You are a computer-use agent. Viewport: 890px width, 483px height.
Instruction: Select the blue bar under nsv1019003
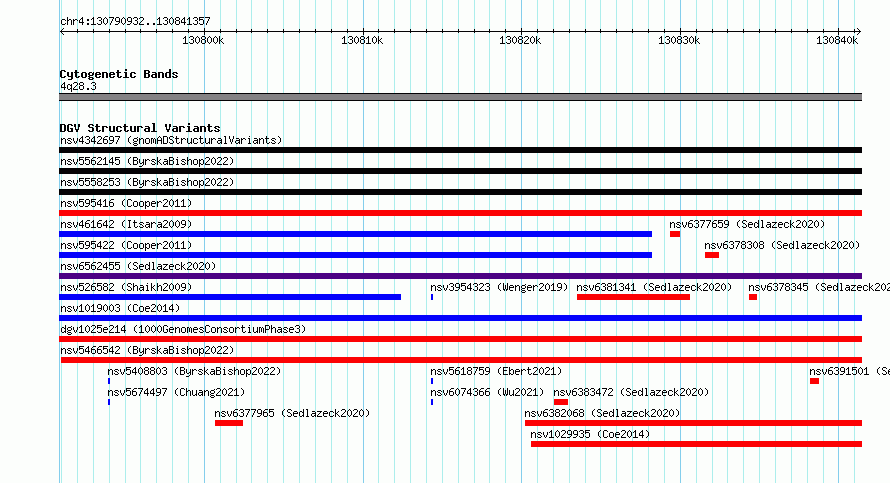coord(460,318)
